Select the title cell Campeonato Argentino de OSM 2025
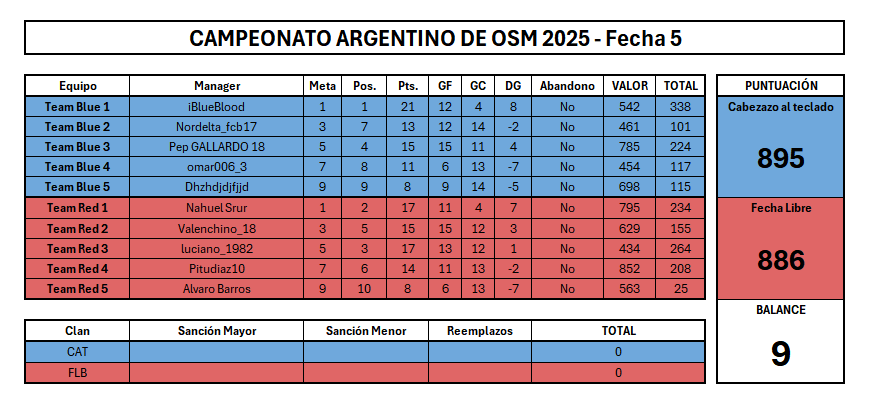 point(434,38)
